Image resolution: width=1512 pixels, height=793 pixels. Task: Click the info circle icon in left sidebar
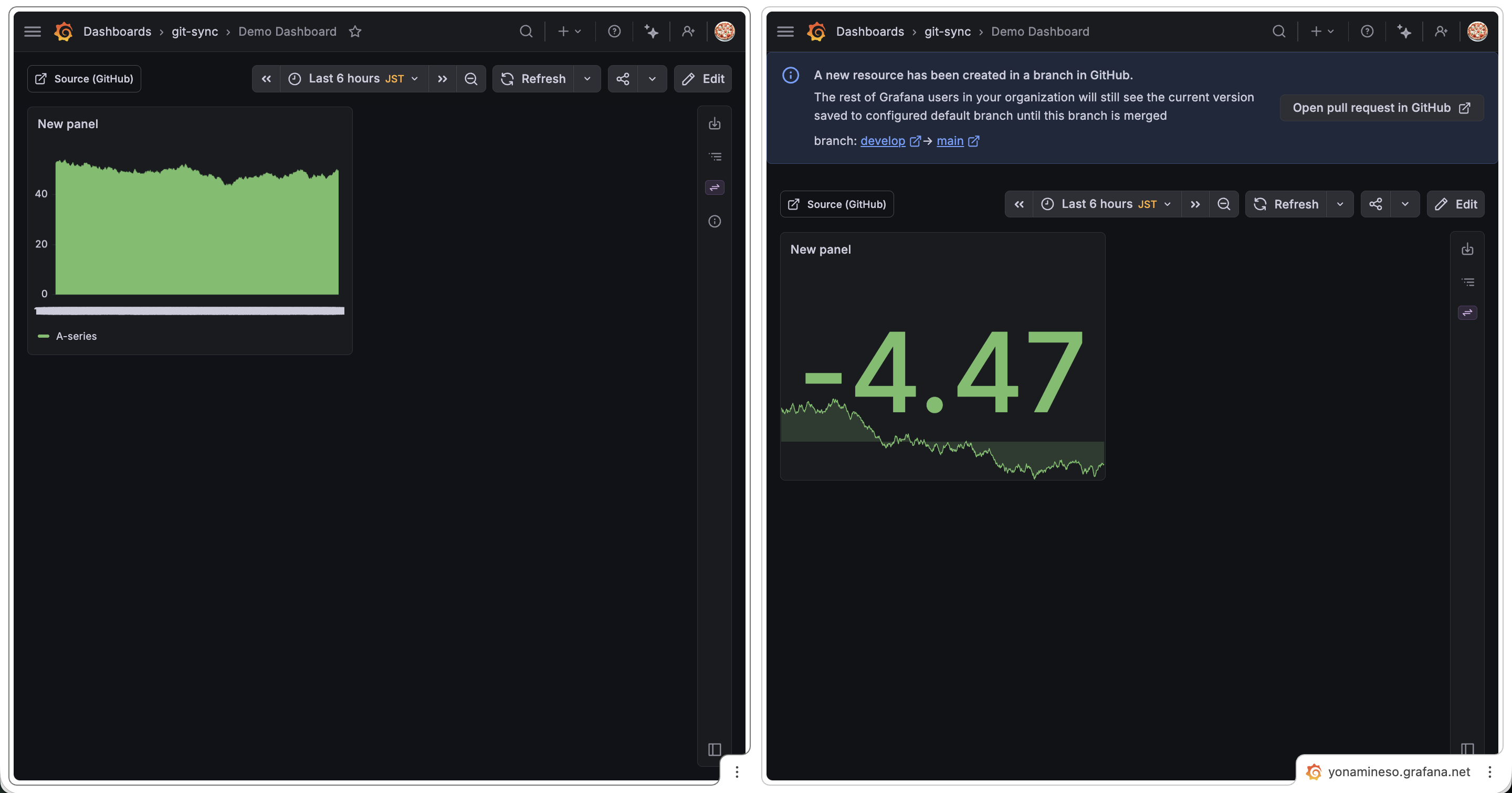click(715, 221)
